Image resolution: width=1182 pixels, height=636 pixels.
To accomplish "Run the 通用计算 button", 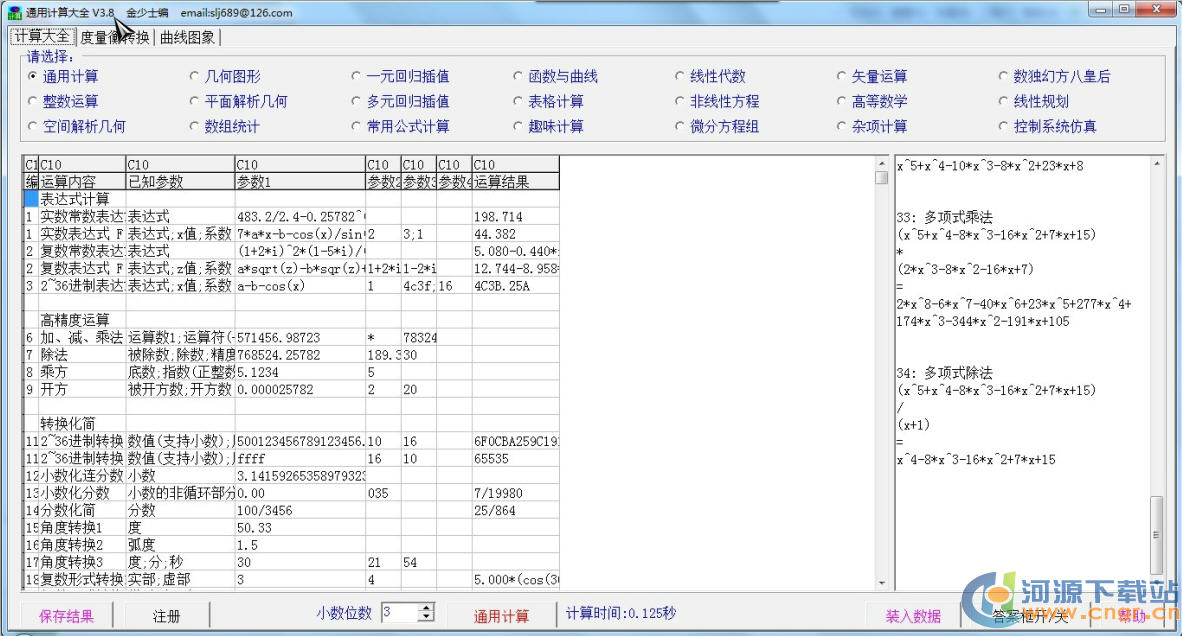I will tap(501, 616).
